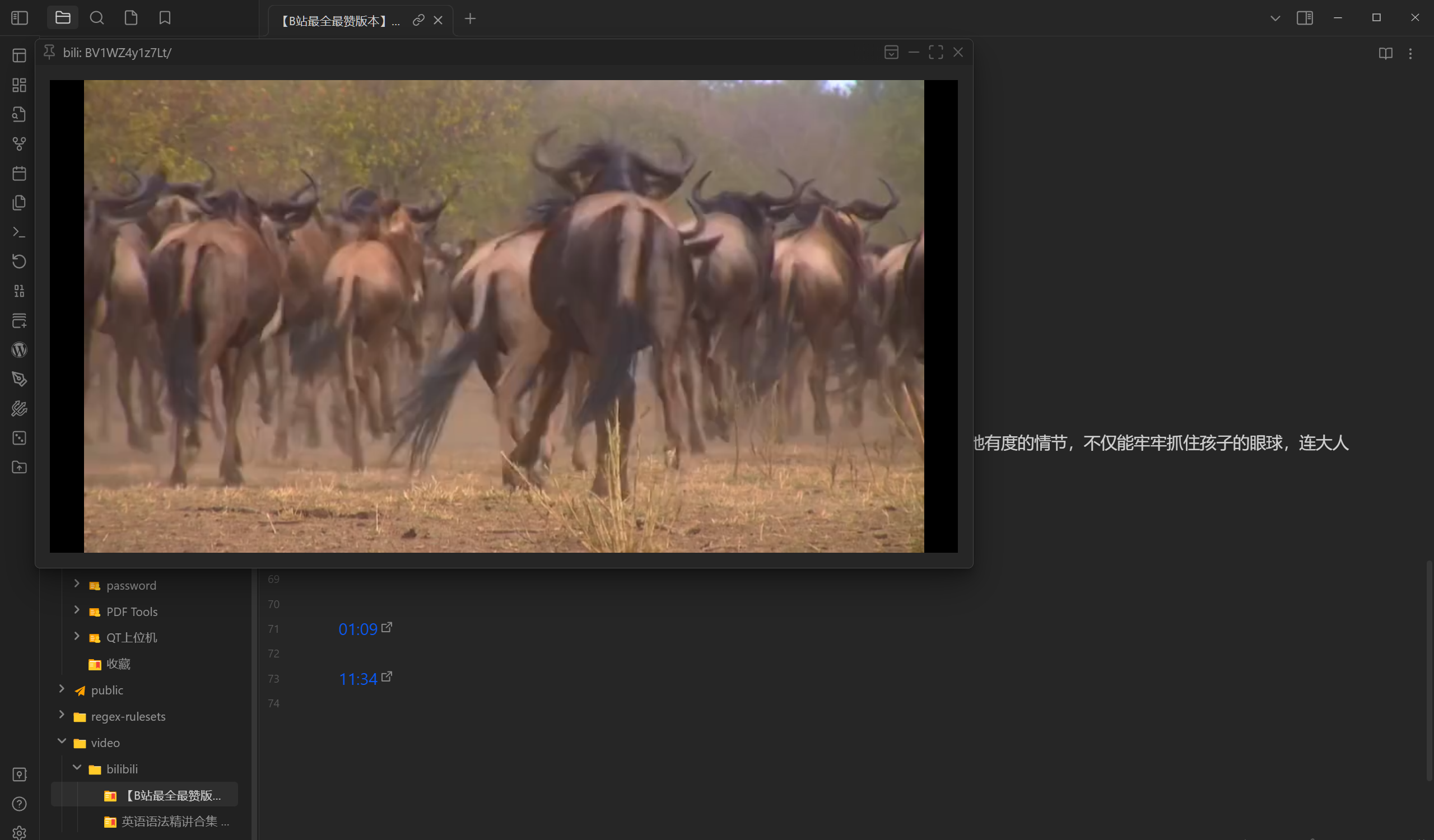Click the 01:09 timestamp link
Image resolution: width=1434 pixels, height=840 pixels.
358,629
